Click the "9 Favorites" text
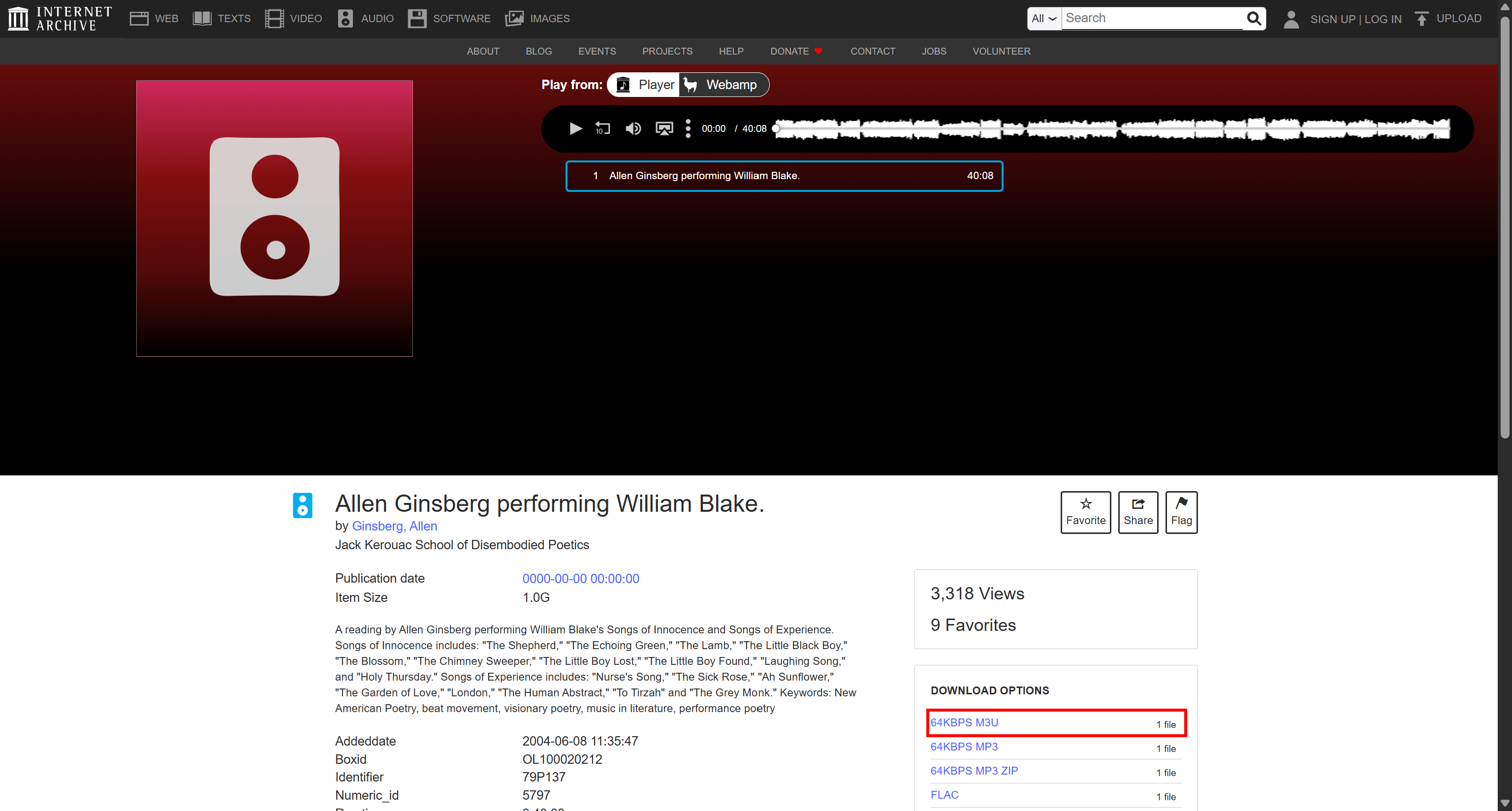Screen dimensions: 1512x811 pos(973,625)
